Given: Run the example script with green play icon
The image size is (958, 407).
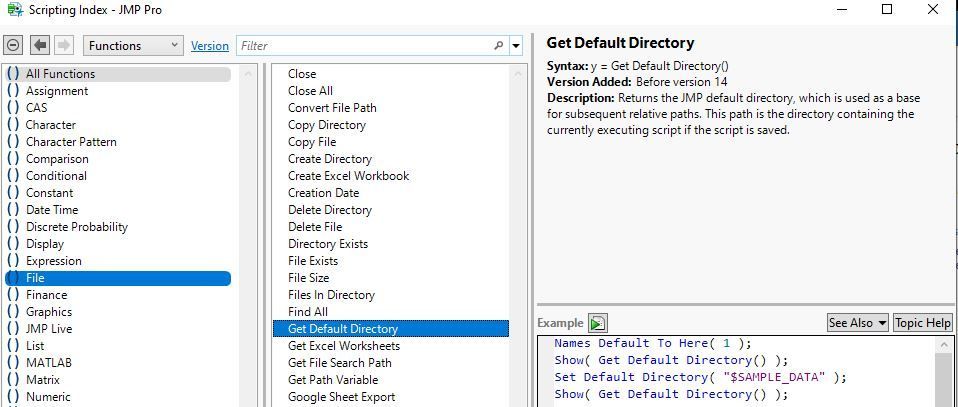Looking at the screenshot, I should click(x=598, y=323).
